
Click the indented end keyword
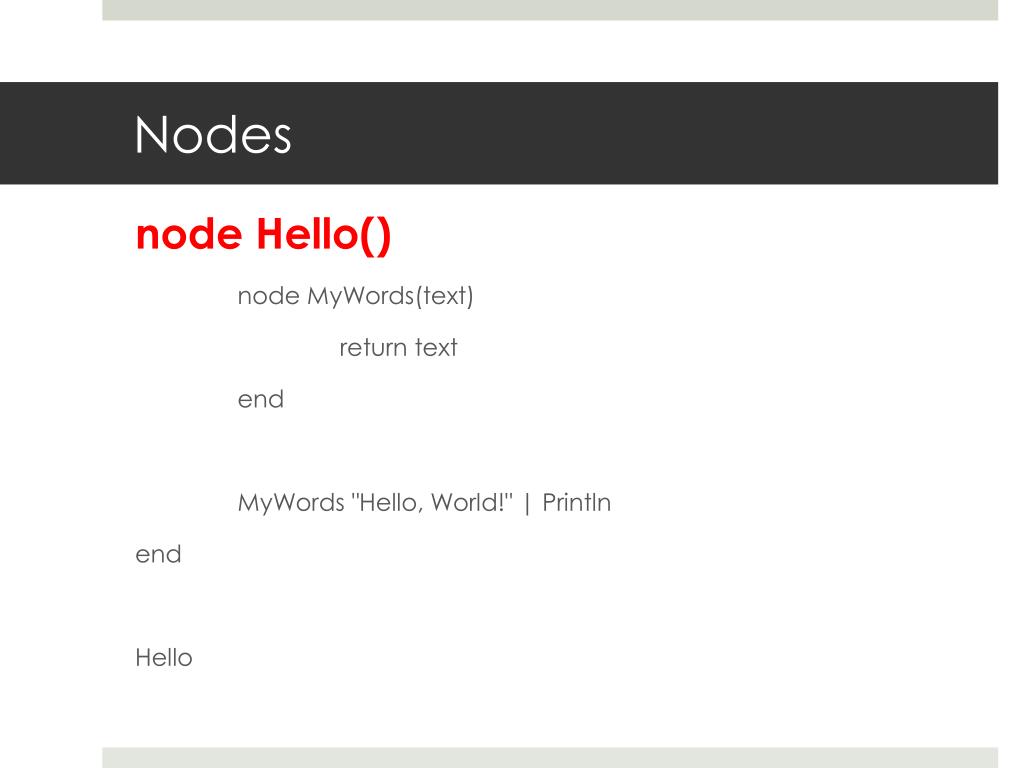coord(261,399)
